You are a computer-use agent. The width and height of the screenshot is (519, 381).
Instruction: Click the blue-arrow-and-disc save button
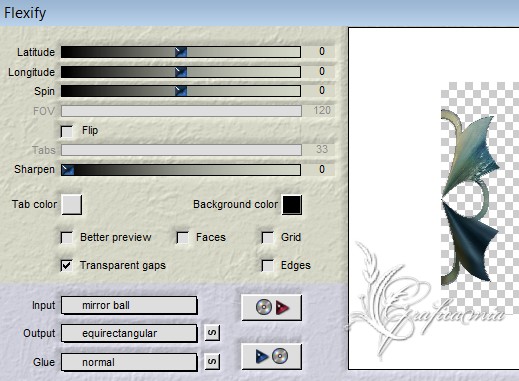[272, 356]
